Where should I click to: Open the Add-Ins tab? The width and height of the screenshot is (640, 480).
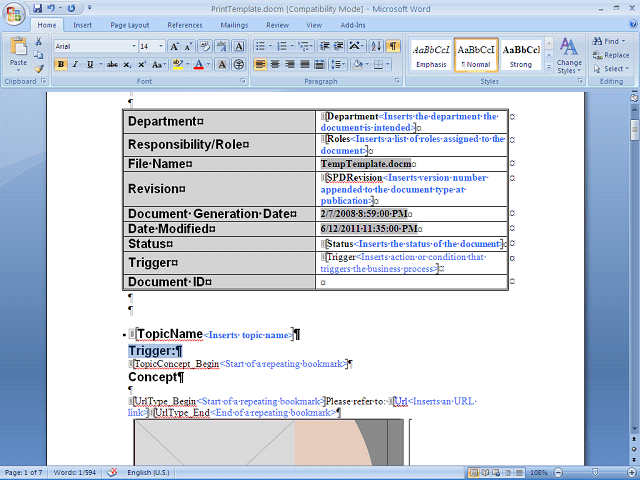point(353,25)
